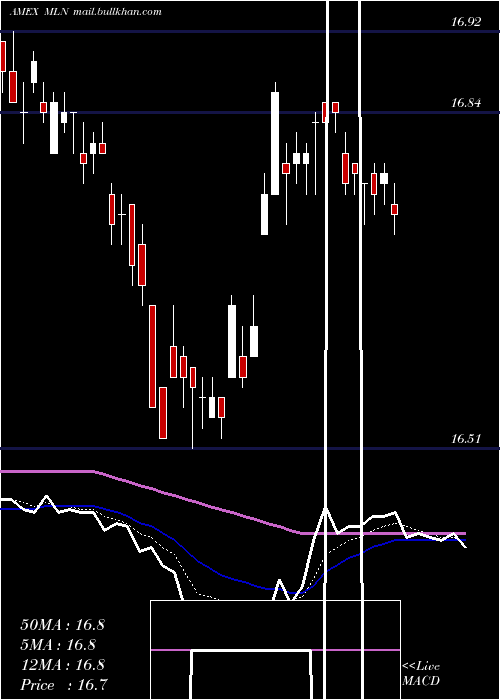Click the <<Live MACD label
Screen dimensions: 500x700
[421, 674]
